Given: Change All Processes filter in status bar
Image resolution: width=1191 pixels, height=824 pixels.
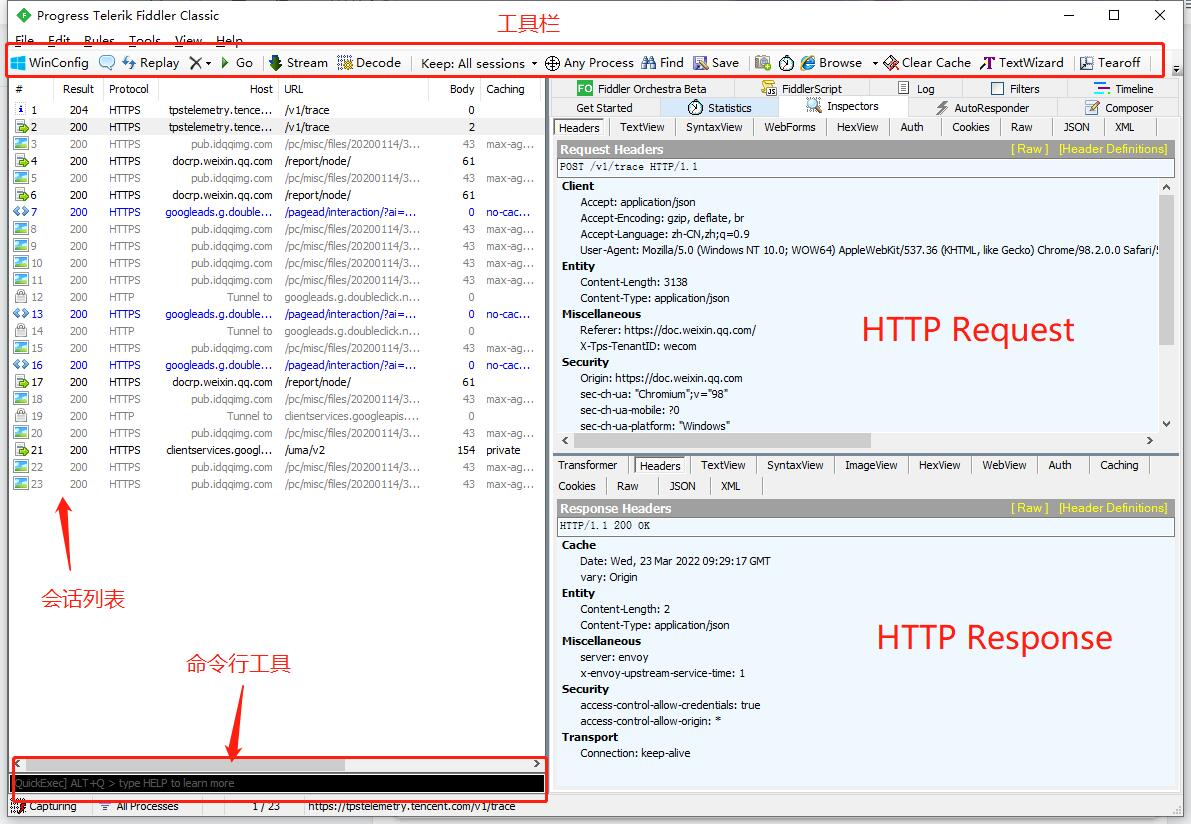Looking at the screenshot, I should (x=140, y=807).
